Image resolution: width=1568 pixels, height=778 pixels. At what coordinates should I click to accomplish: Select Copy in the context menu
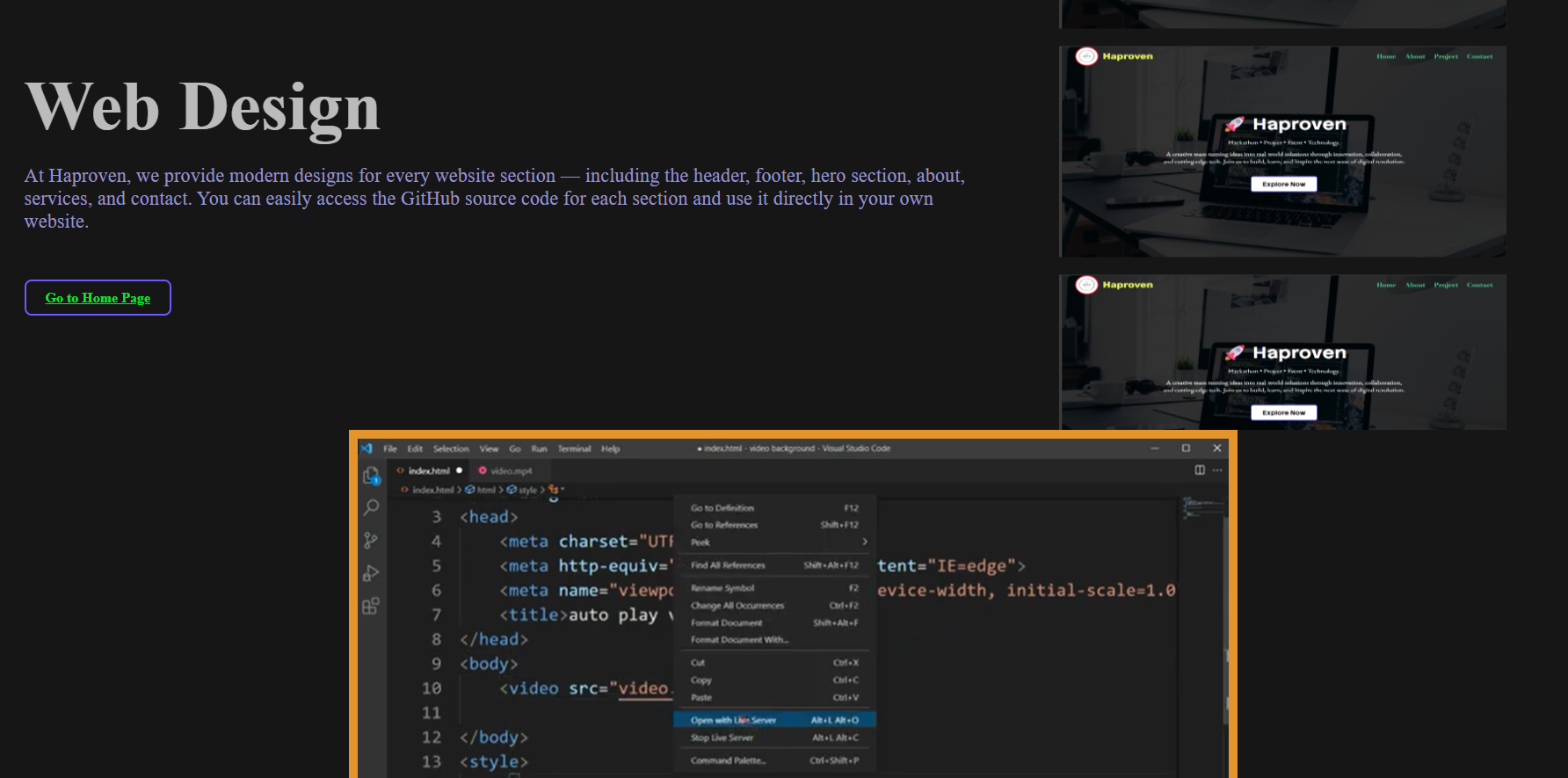coord(775,680)
